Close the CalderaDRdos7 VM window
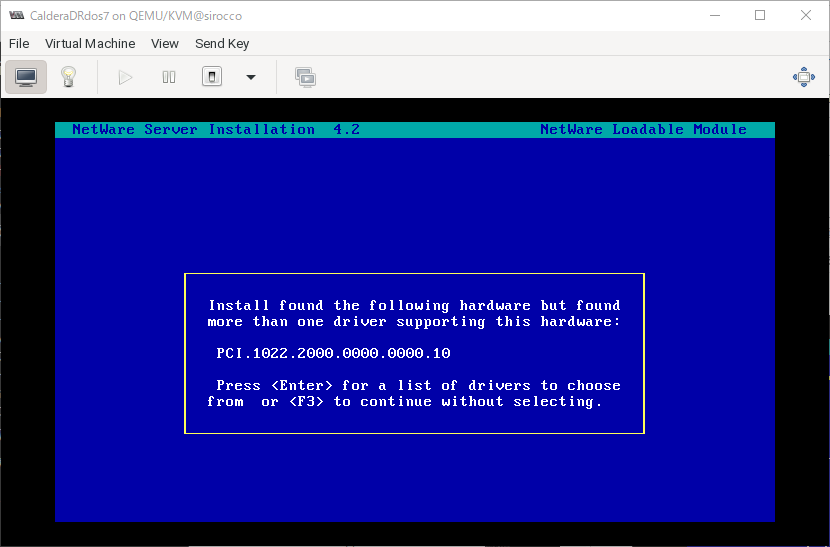Screen dimensions: 830x547 coord(806,15)
